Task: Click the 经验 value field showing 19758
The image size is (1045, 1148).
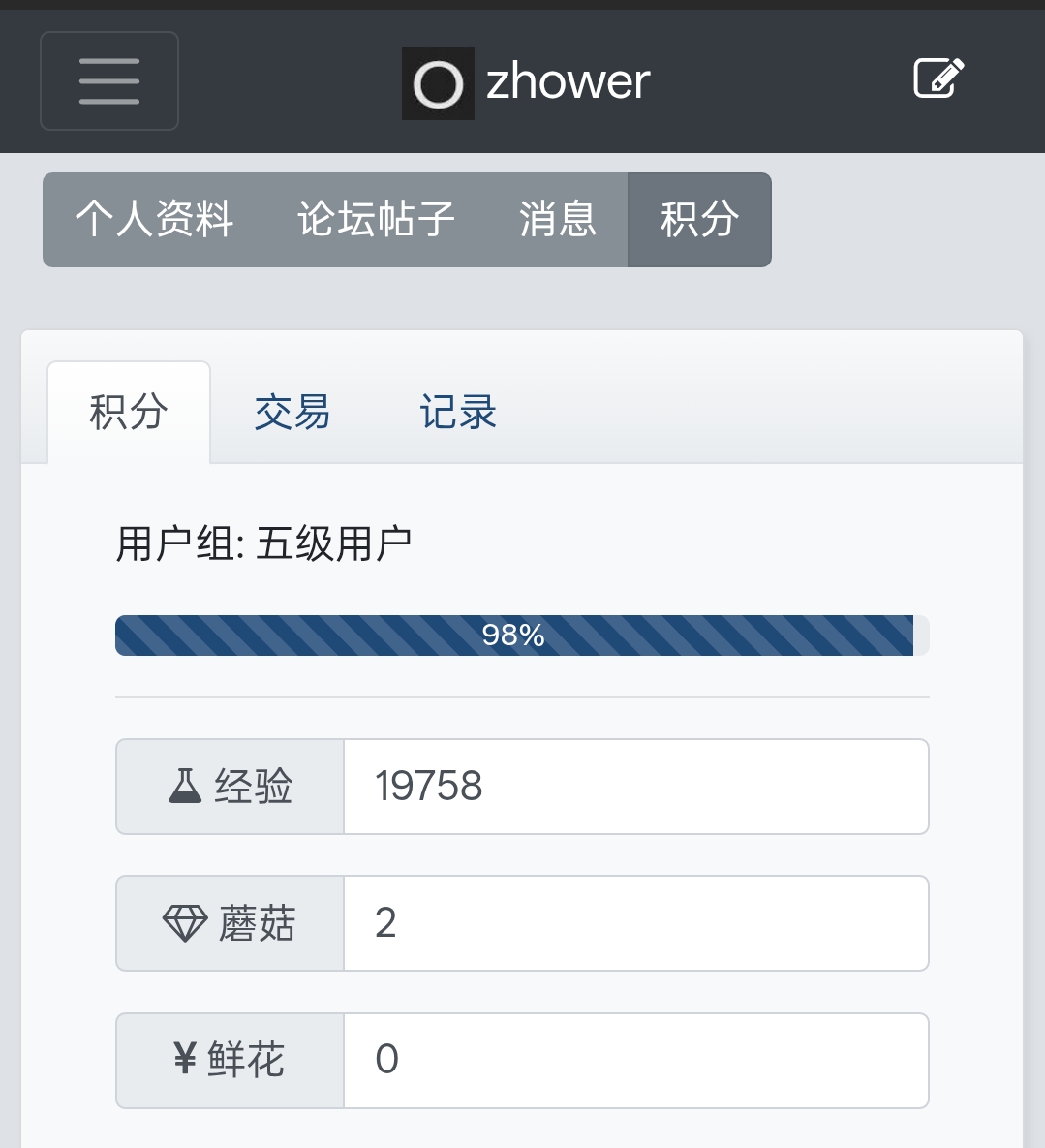Action: 635,787
